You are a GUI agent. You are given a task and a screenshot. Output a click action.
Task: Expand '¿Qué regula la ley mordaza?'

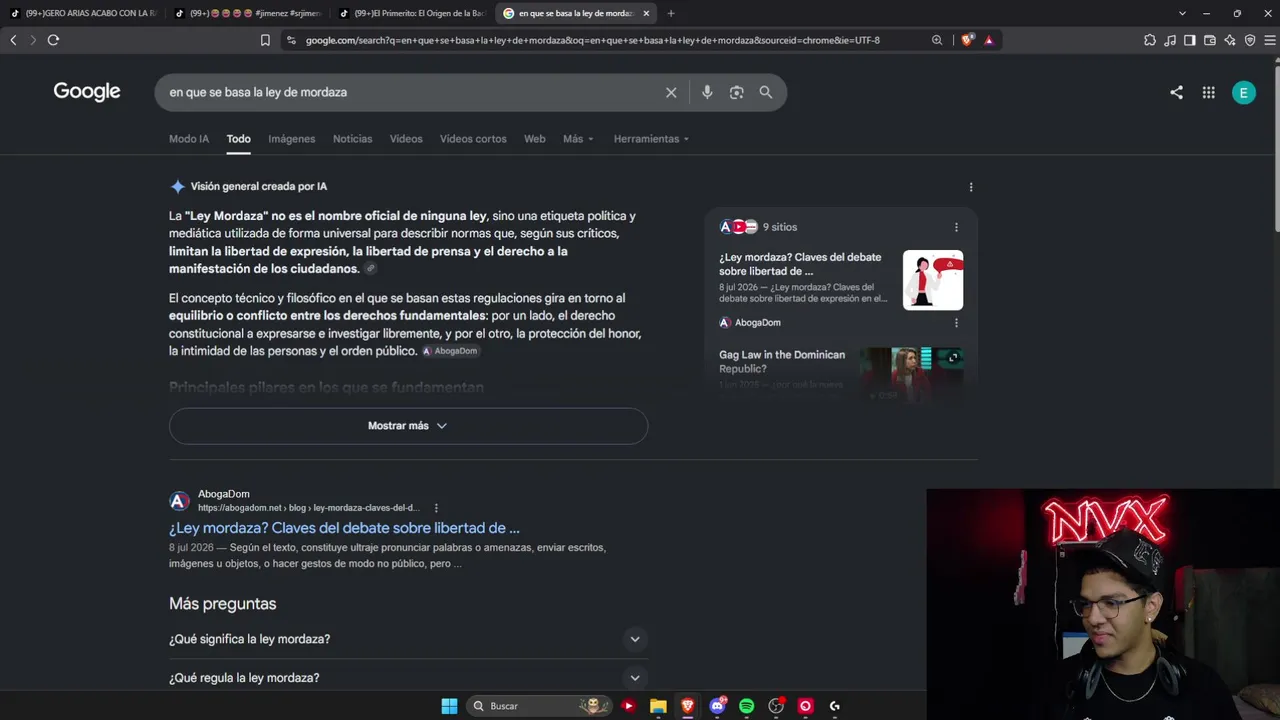point(408,678)
